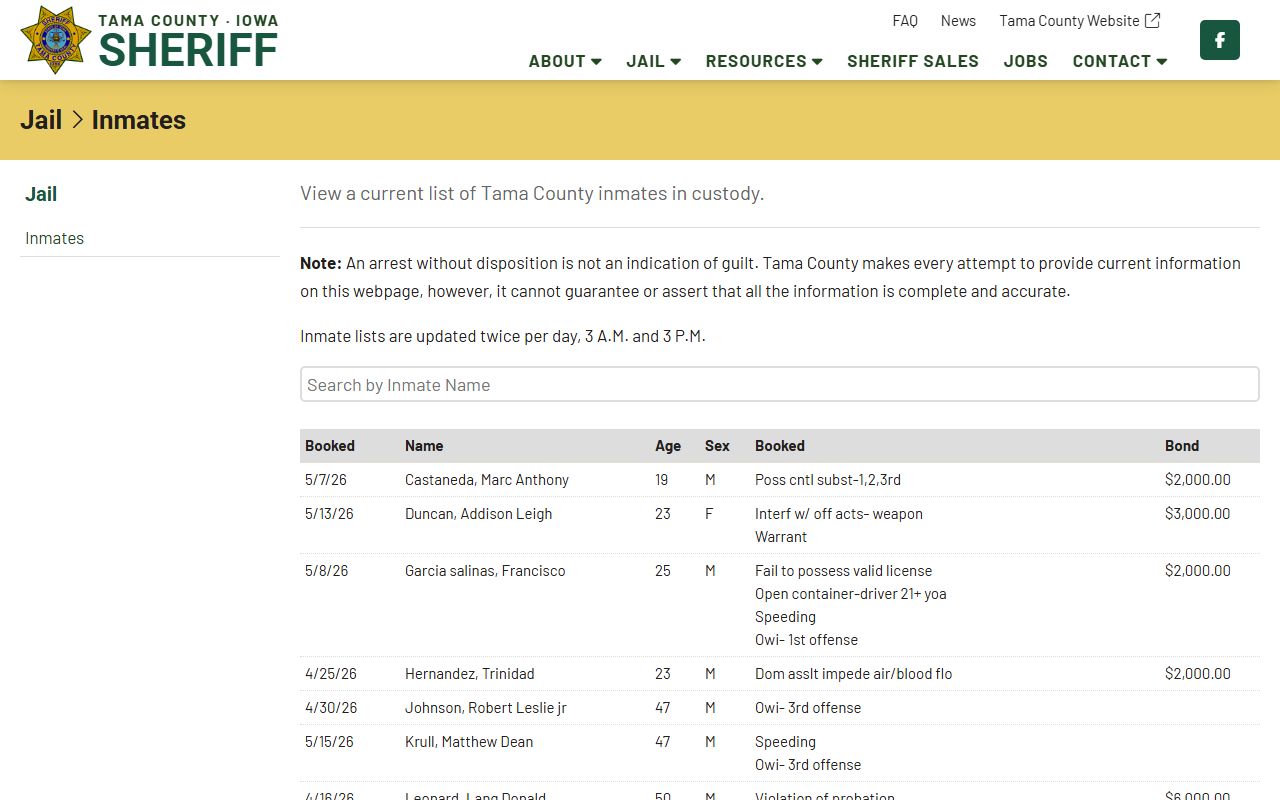Select inmate name Krull, Matthew Dean

(x=469, y=742)
